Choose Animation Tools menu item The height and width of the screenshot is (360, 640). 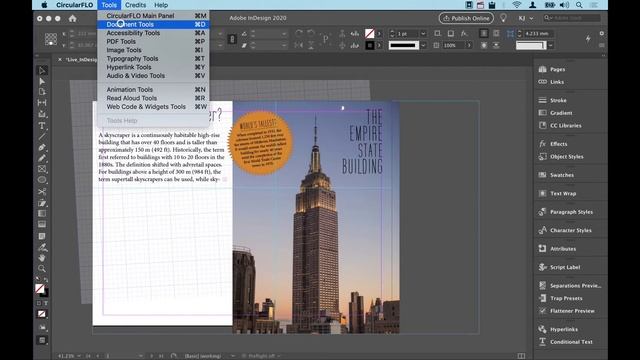tap(153, 89)
